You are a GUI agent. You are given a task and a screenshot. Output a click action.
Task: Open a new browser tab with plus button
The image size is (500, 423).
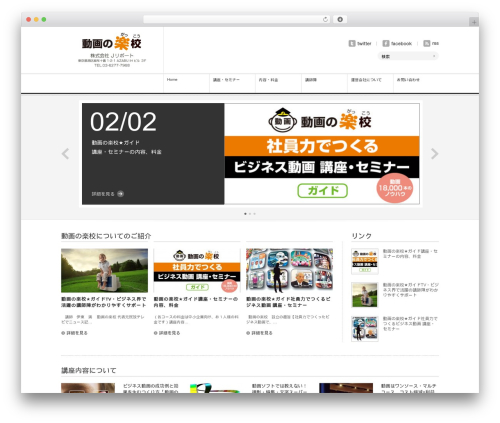coord(474,22)
